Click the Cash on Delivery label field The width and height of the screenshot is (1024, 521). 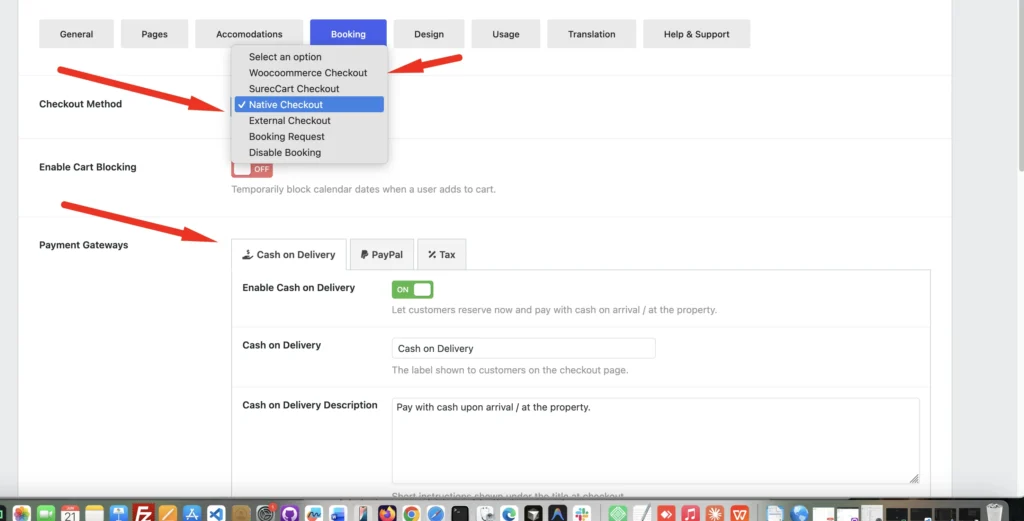coord(523,348)
